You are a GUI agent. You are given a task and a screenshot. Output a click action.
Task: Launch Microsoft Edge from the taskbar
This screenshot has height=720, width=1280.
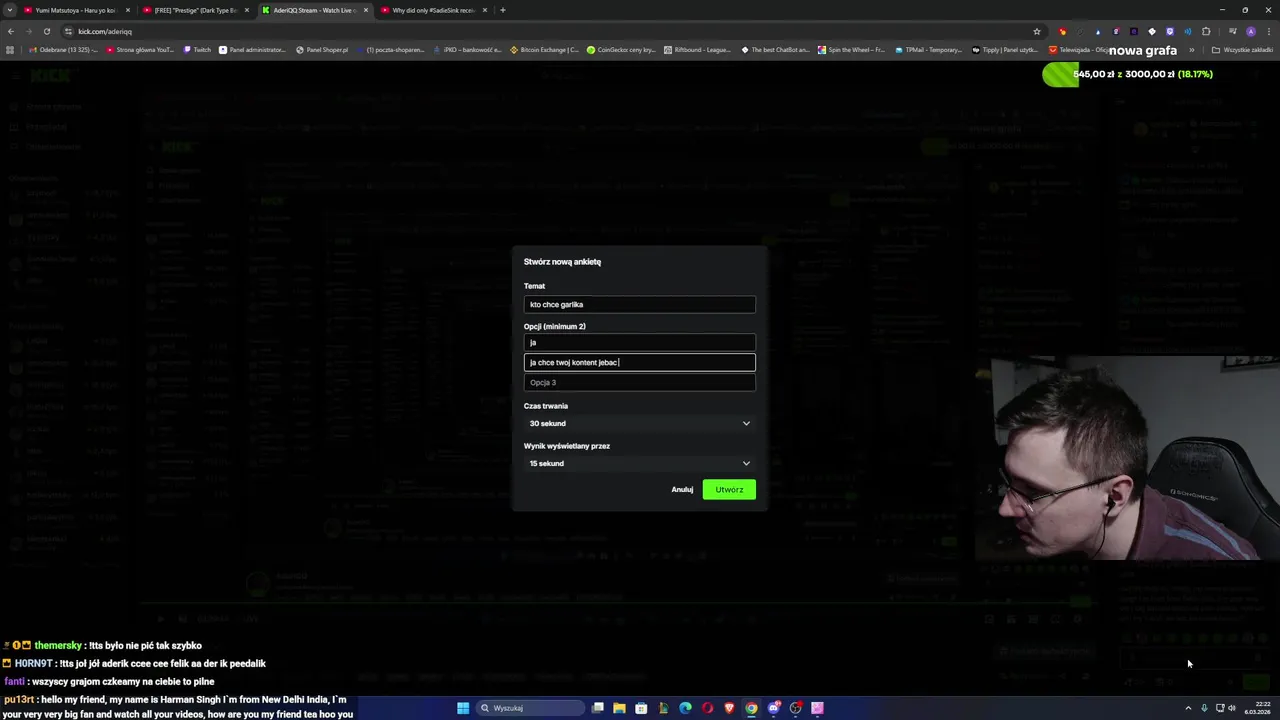(x=685, y=708)
